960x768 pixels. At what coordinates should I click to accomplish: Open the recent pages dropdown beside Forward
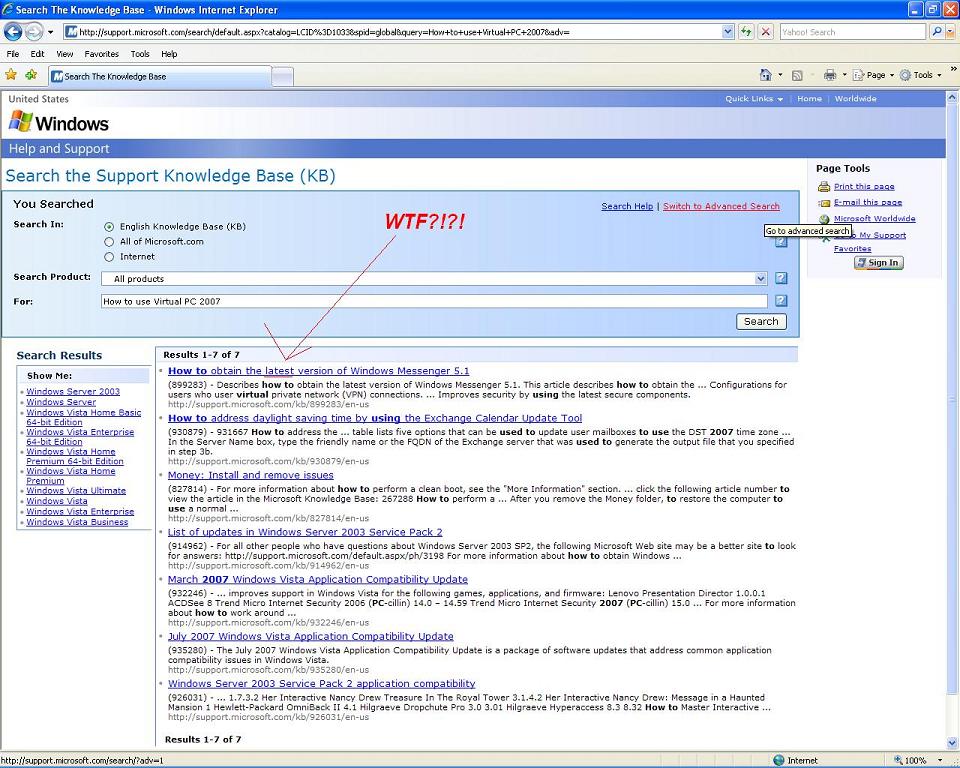(50, 32)
